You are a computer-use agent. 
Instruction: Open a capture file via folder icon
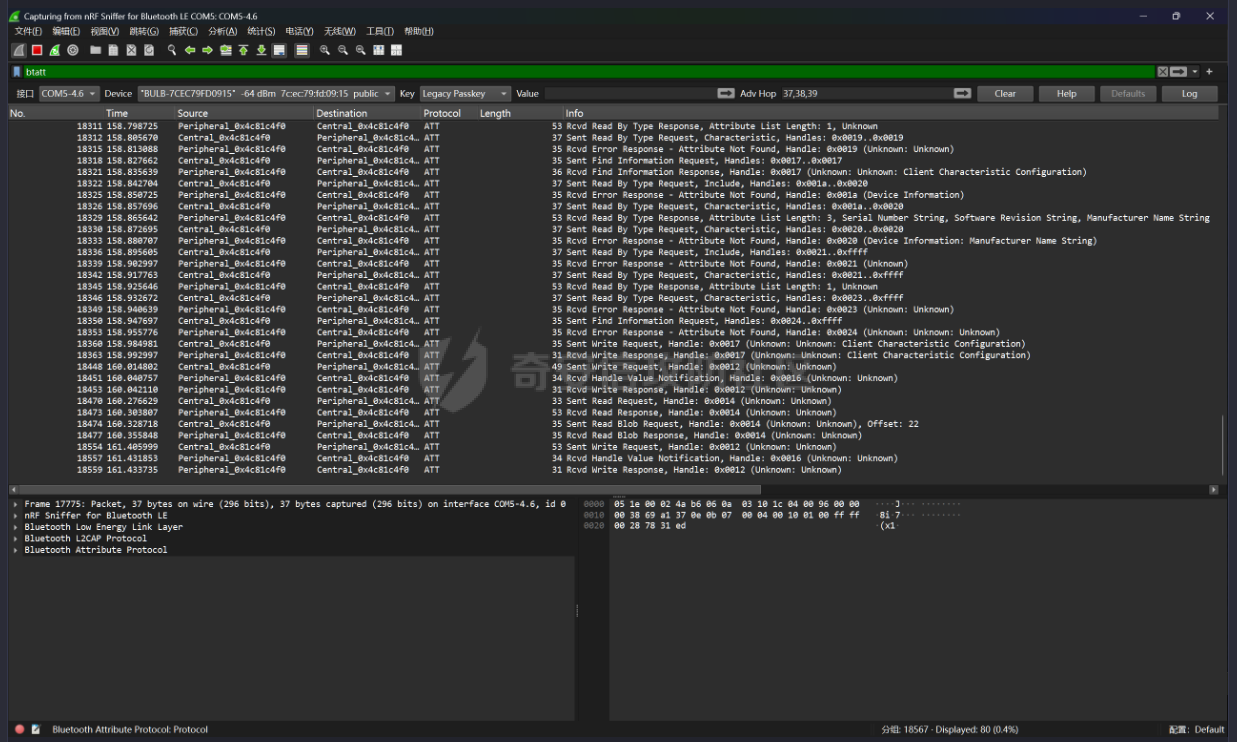[95, 50]
